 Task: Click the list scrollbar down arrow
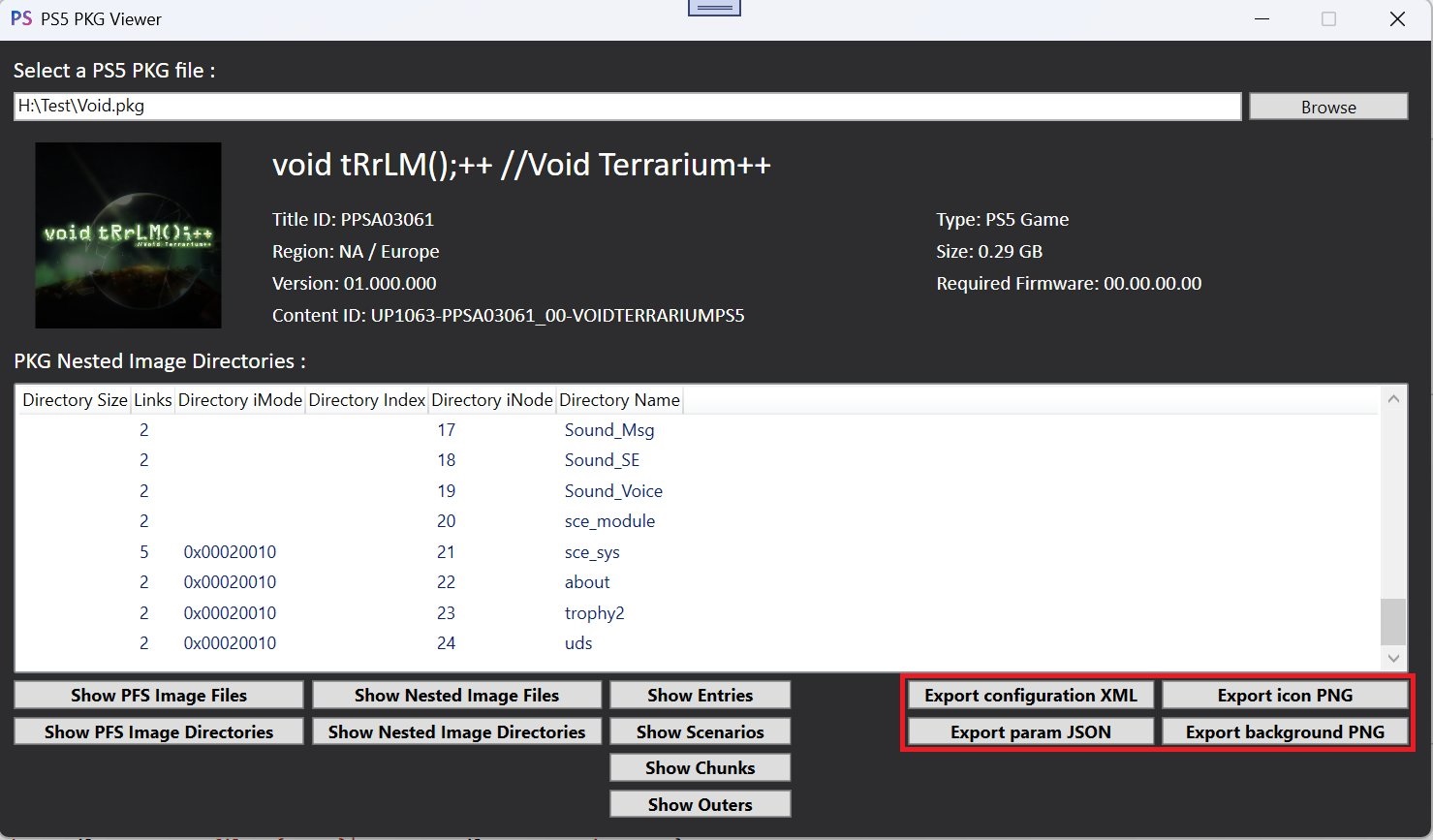[x=1393, y=659]
